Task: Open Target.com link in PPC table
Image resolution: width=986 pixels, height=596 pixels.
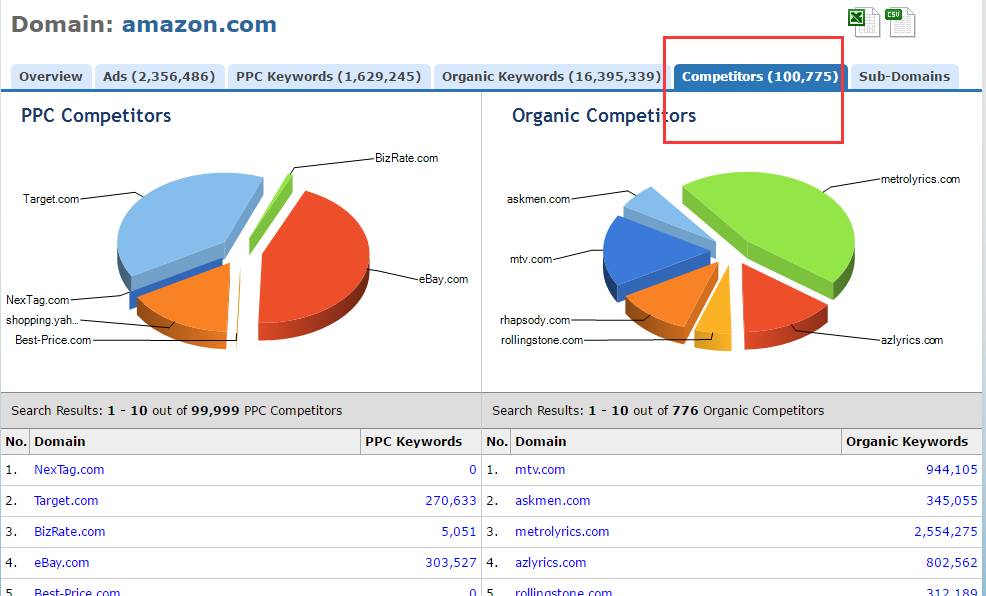Action: 66,501
